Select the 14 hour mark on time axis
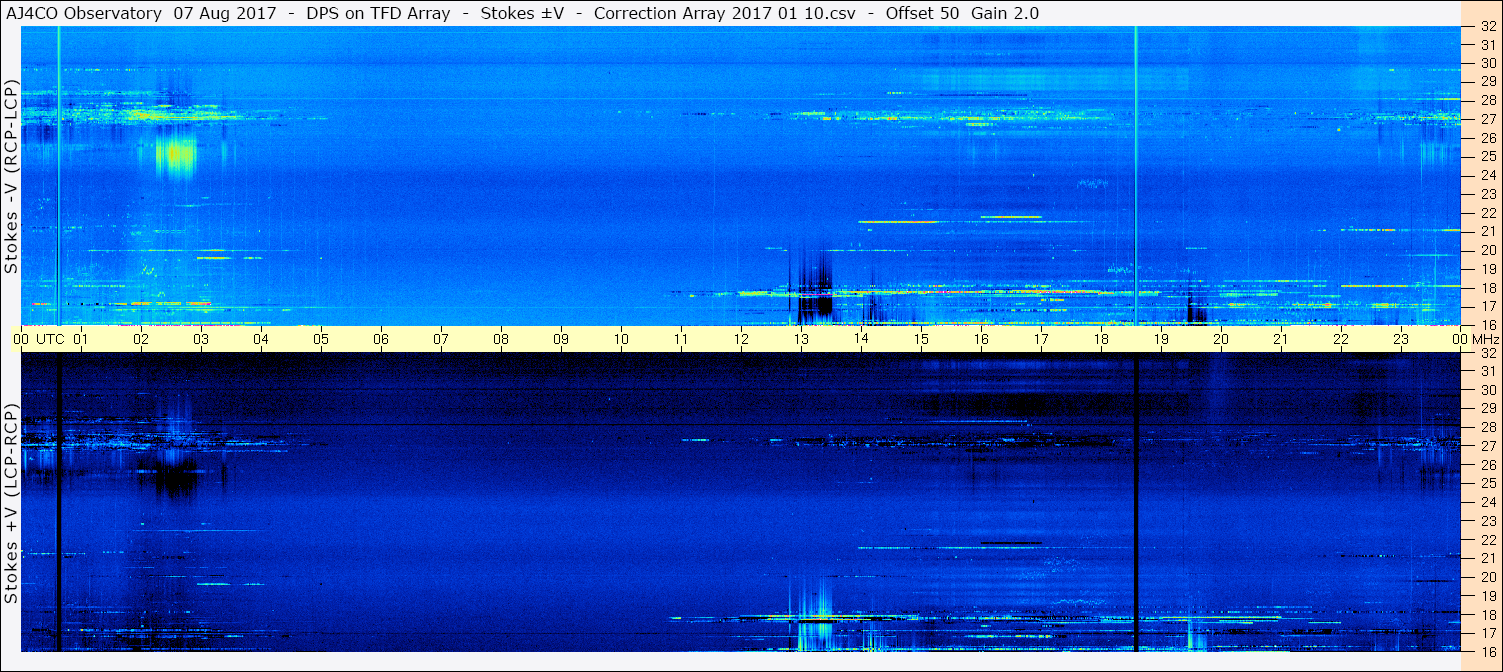Image resolution: width=1503 pixels, height=672 pixels. [x=861, y=339]
